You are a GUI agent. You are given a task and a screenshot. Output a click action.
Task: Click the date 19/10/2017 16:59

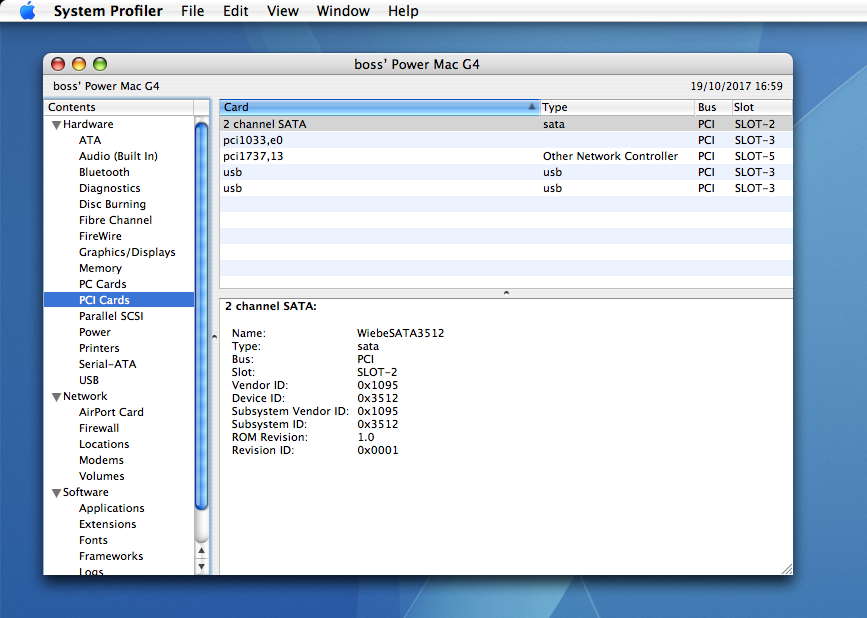(x=737, y=86)
